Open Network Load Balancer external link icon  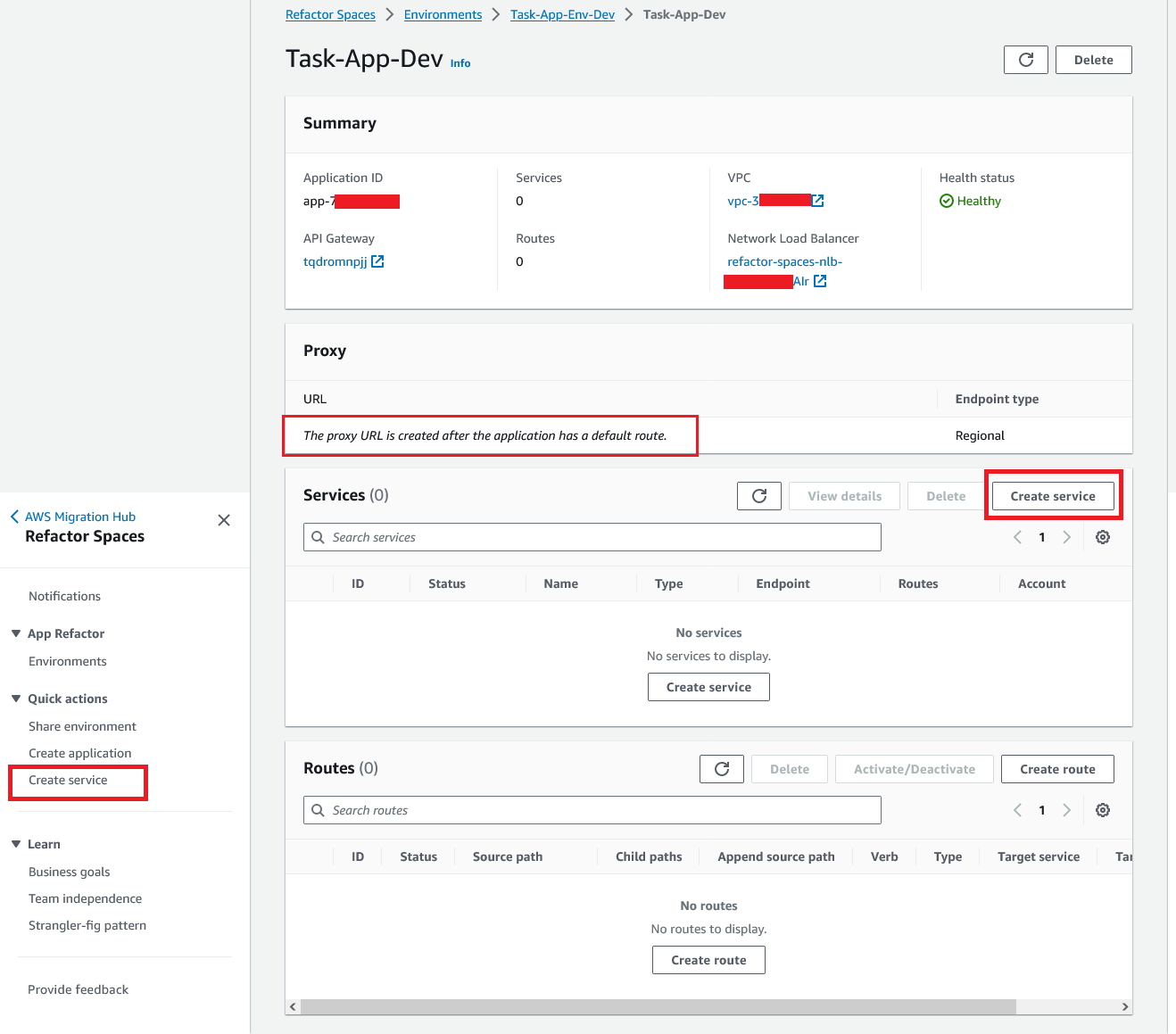(x=820, y=281)
